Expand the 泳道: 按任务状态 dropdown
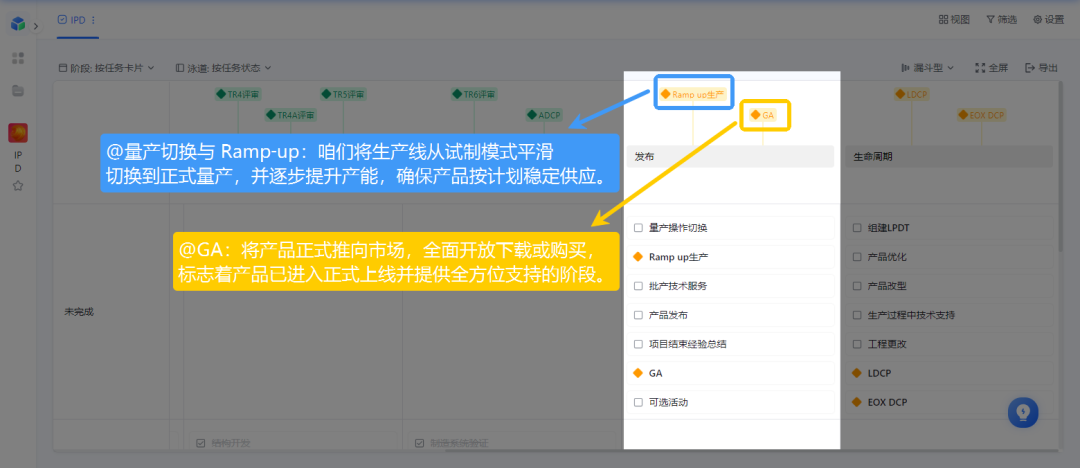Screen dimensions: 1080x468 223,68
